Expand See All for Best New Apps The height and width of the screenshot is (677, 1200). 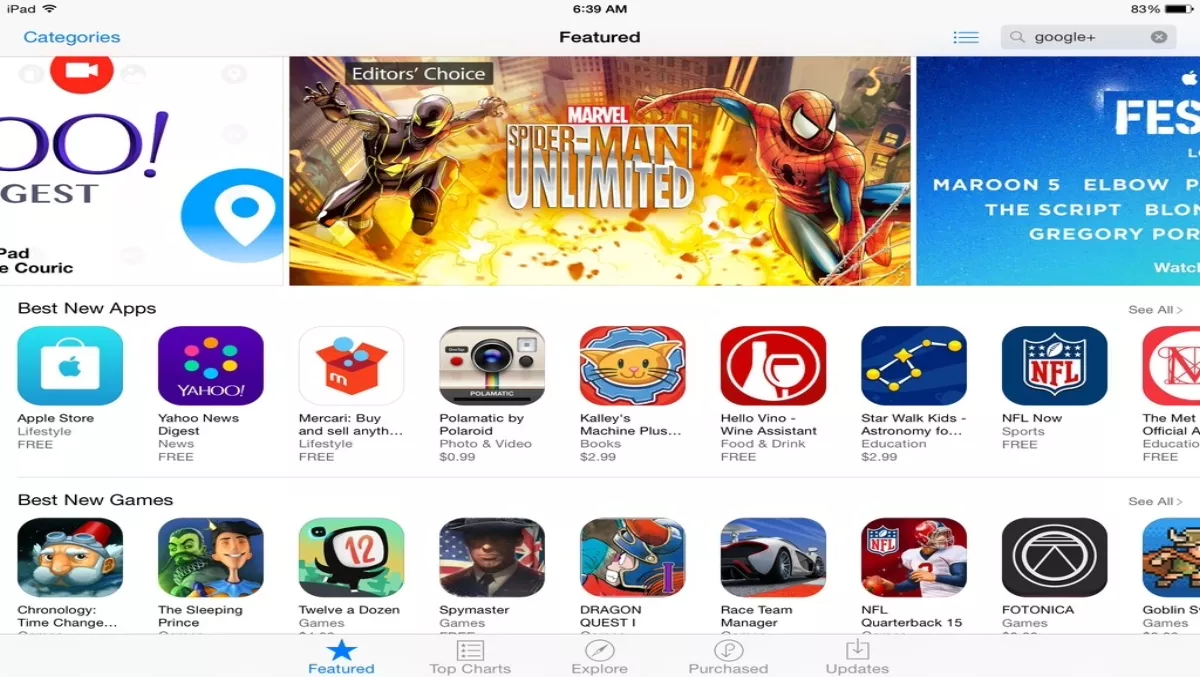coord(1155,310)
